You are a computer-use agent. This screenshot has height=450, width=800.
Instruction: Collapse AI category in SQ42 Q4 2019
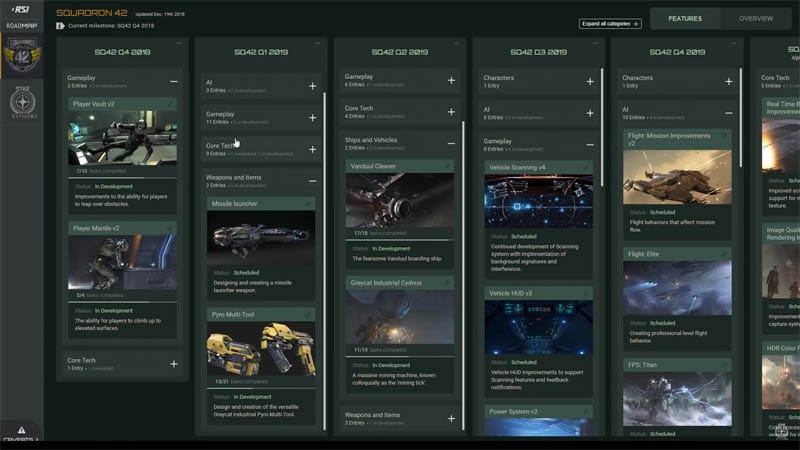coord(729,113)
